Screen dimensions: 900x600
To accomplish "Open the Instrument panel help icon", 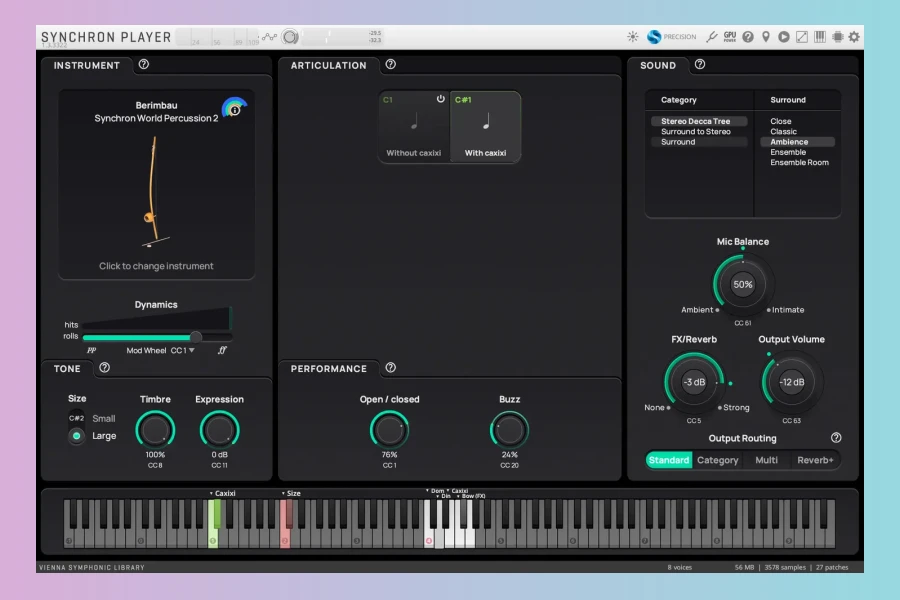I will 143,65.
